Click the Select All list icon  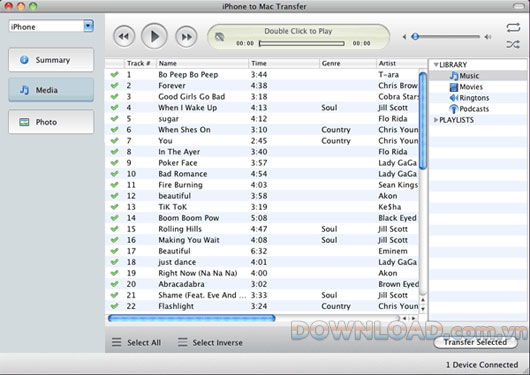[x=117, y=342]
